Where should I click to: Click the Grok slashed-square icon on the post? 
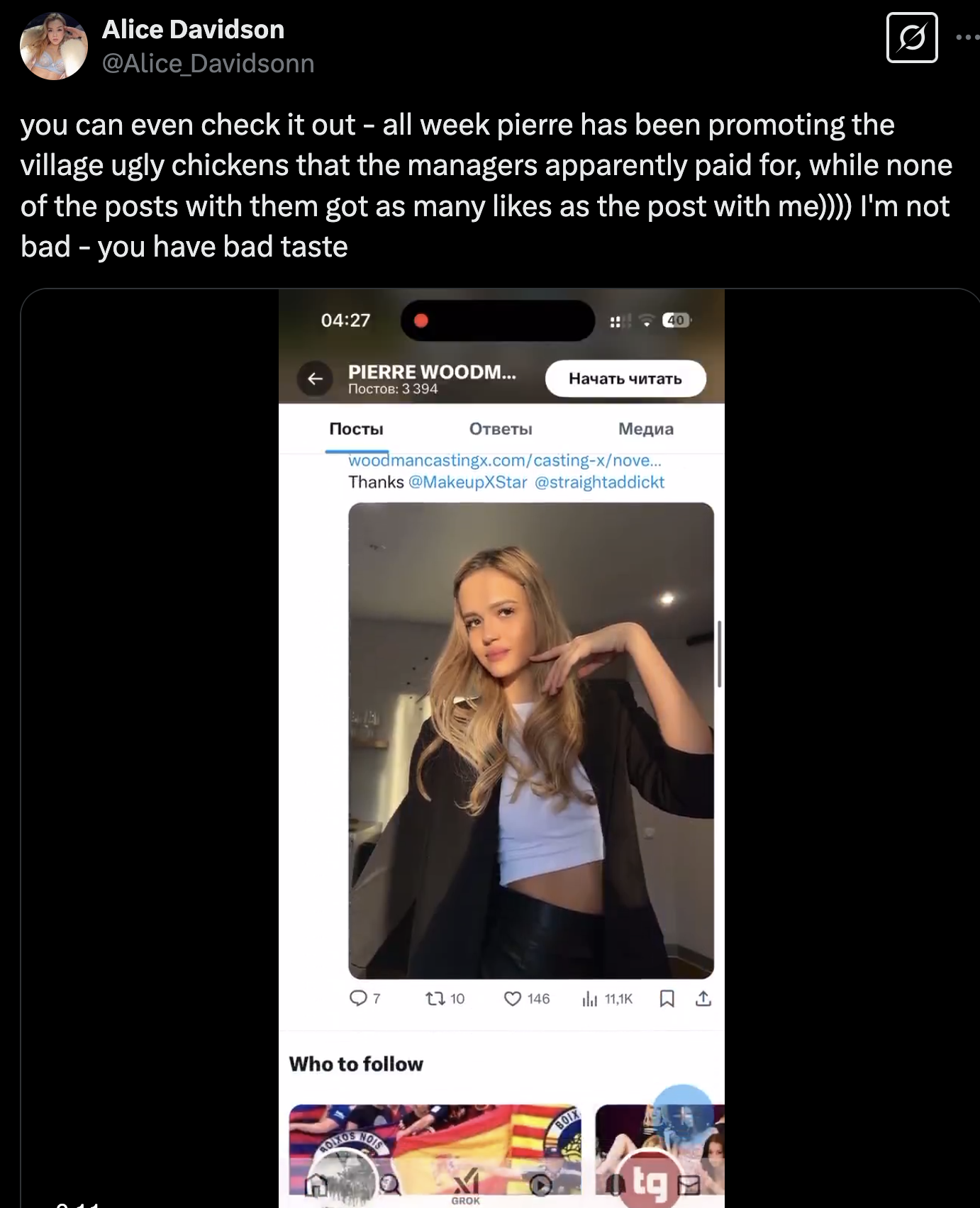point(912,38)
